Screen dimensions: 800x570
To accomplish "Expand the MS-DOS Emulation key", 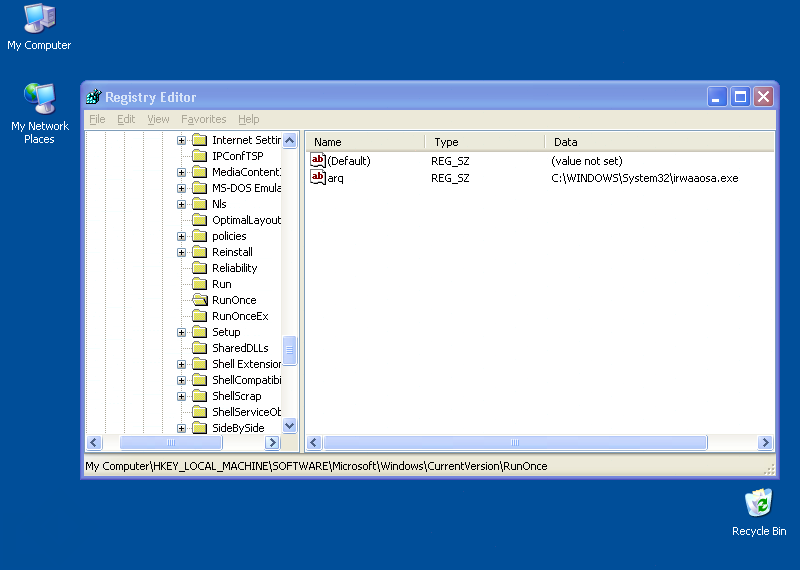I will pyautogui.click(x=181, y=188).
